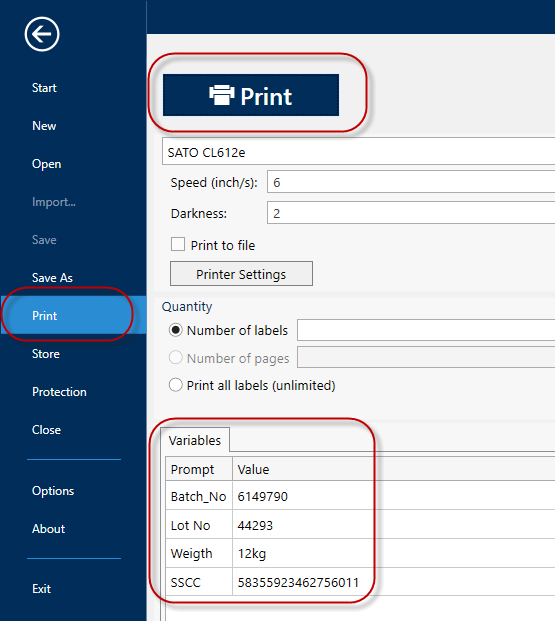Click the back arrow circle icon

[x=42, y=34]
